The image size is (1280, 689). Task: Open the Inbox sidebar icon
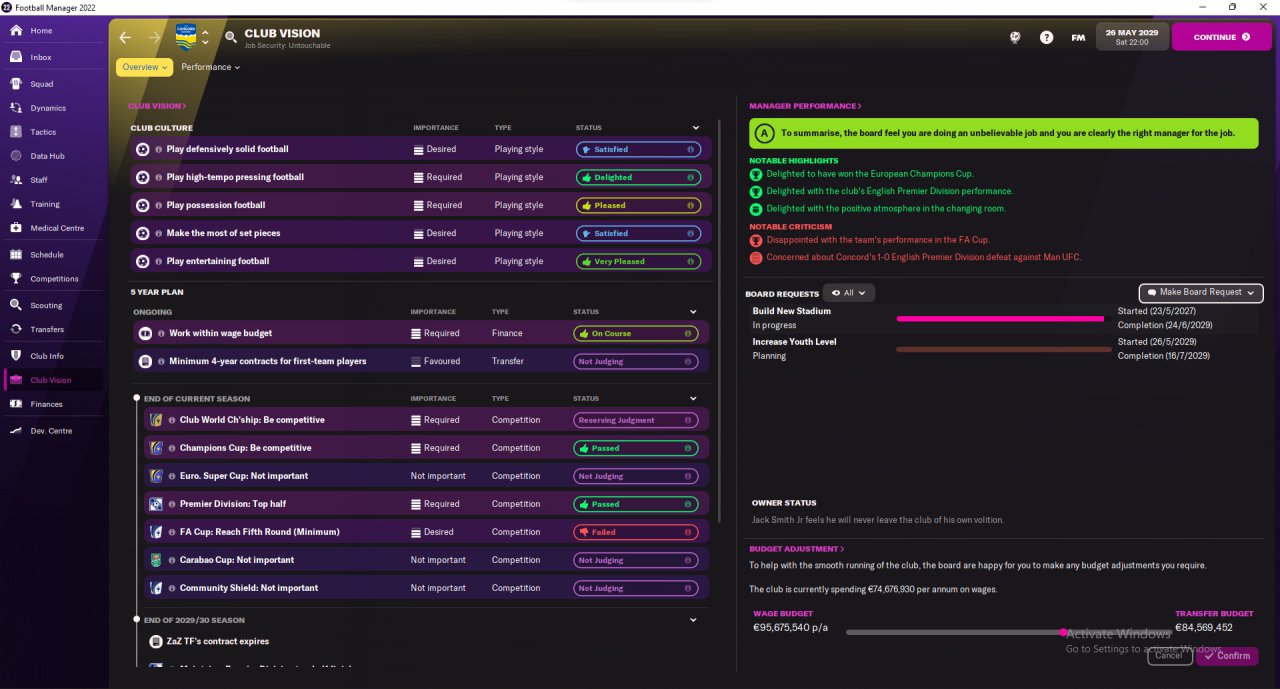pos(16,57)
